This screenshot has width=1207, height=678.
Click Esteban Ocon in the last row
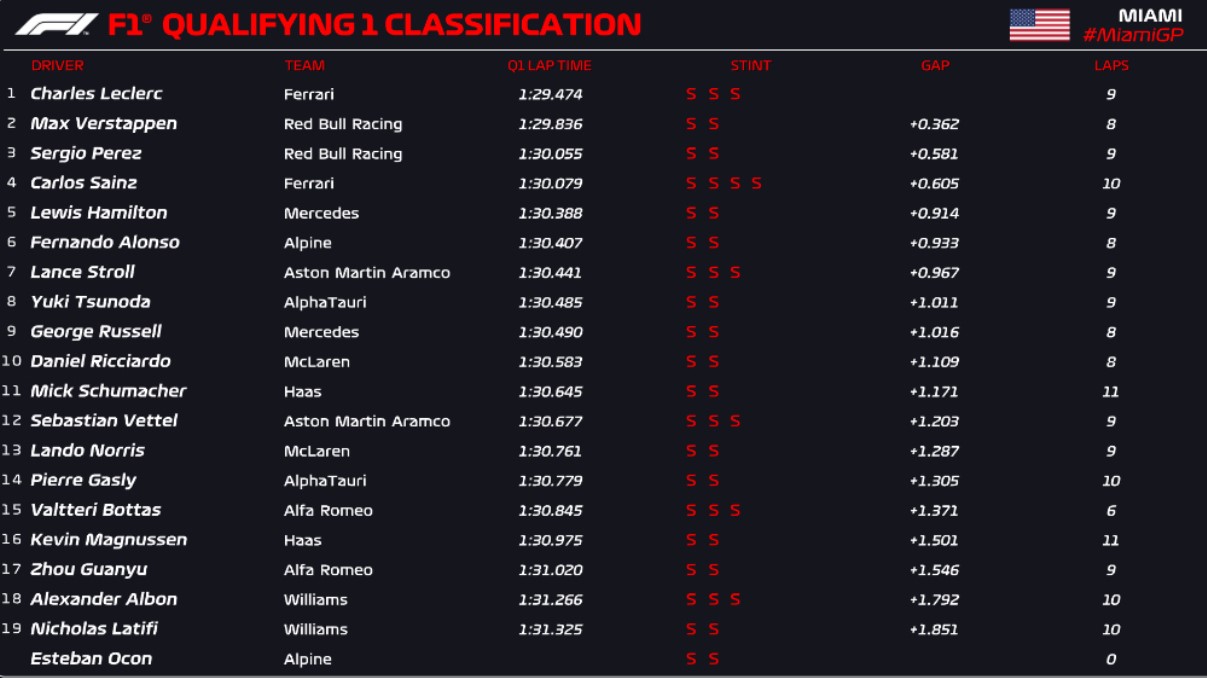(91, 659)
